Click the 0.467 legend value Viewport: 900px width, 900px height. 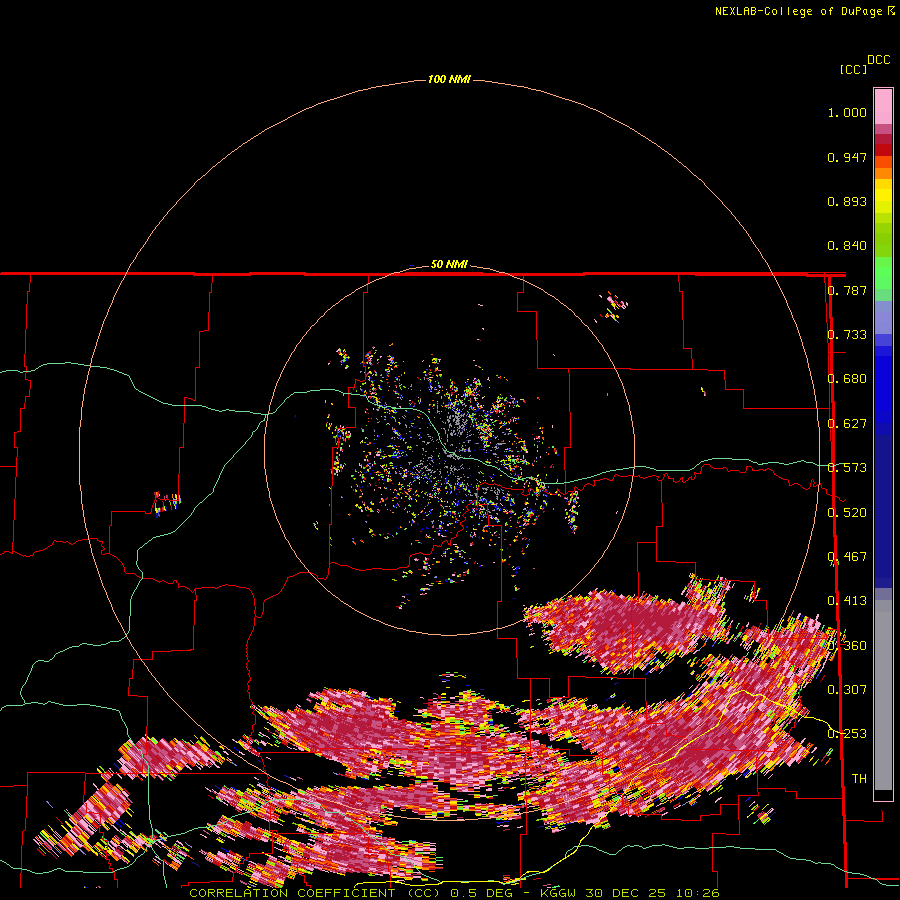click(847, 557)
